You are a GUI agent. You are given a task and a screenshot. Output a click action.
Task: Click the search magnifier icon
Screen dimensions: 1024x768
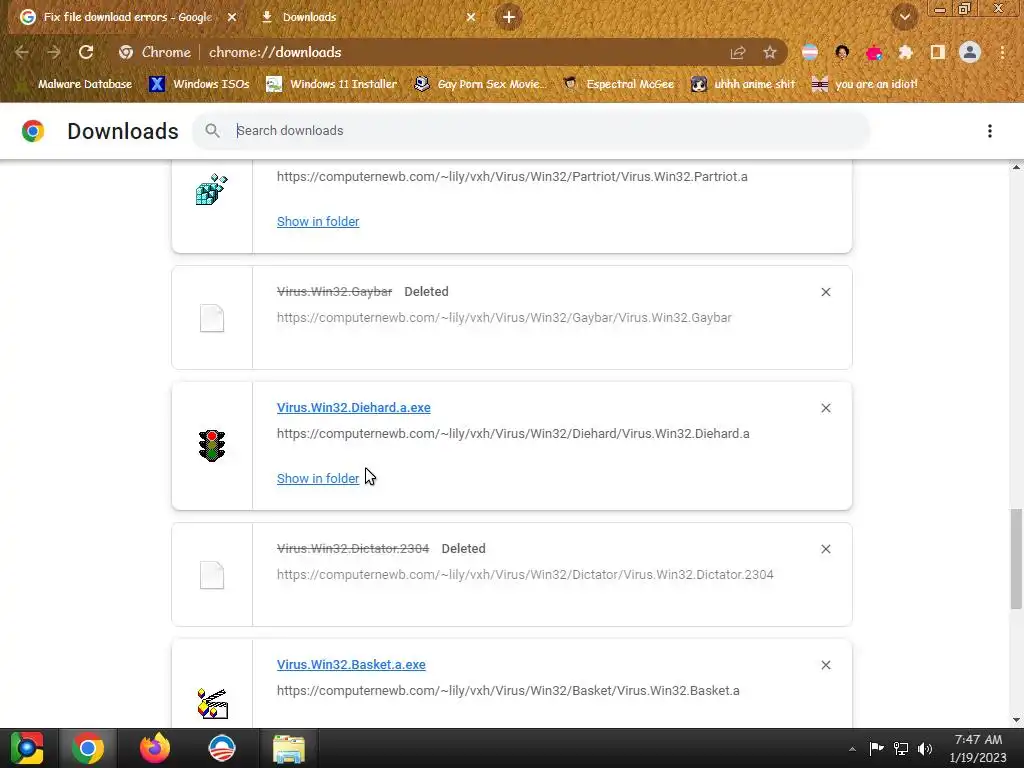(212, 131)
